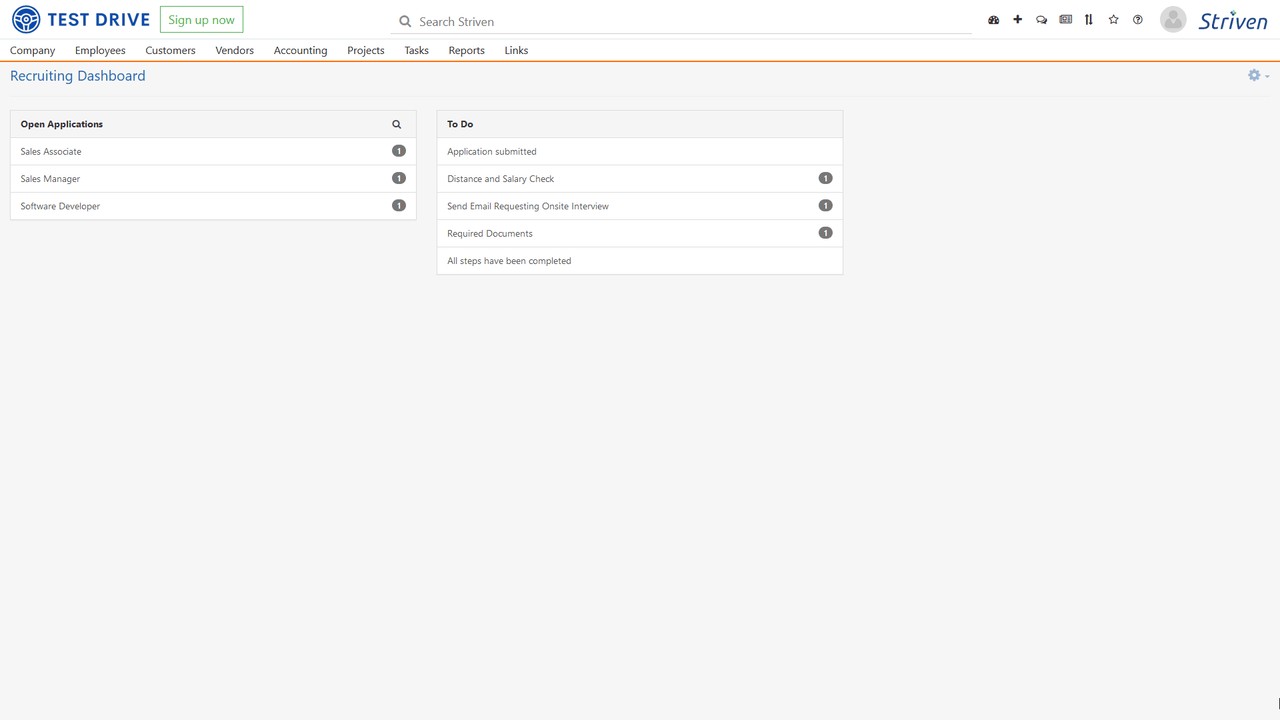Search open applications with magnifier icon
The width and height of the screenshot is (1280, 720).
397,125
